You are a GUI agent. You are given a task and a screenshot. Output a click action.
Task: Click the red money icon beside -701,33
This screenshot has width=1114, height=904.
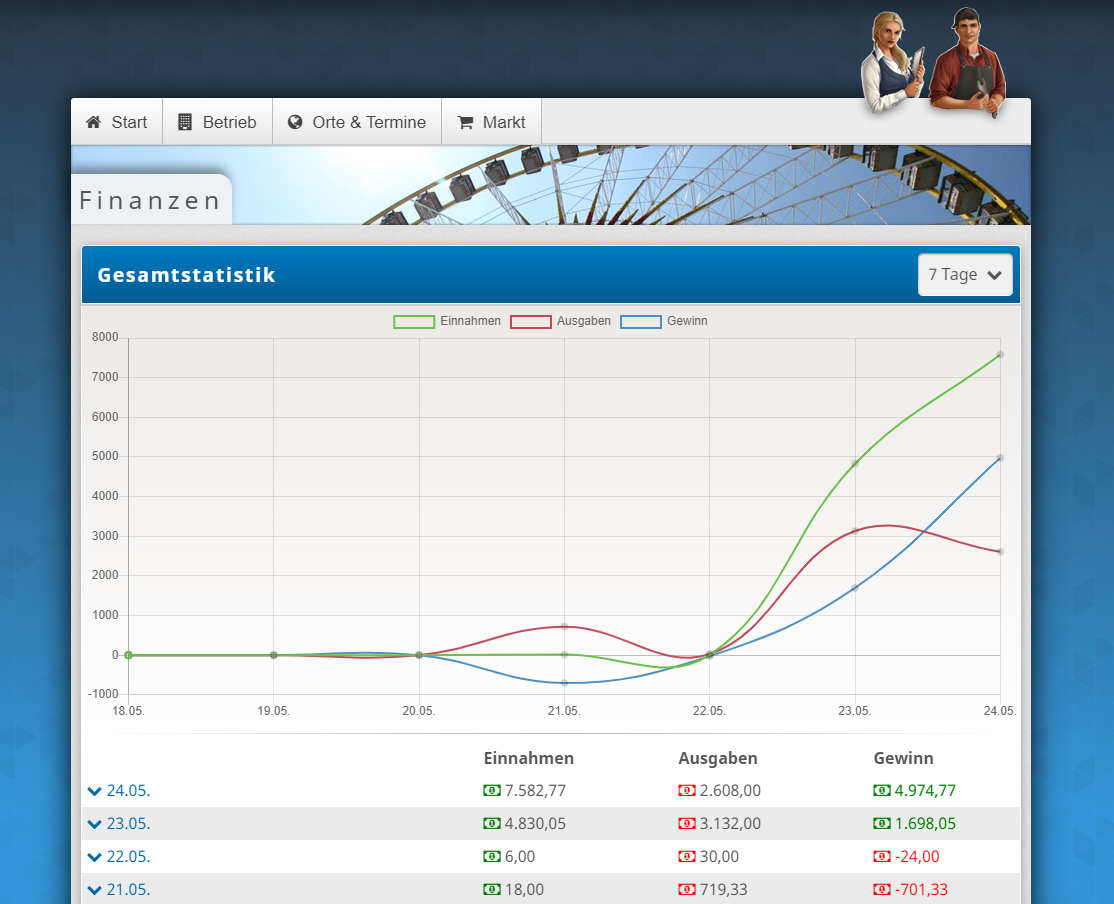point(882,889)
